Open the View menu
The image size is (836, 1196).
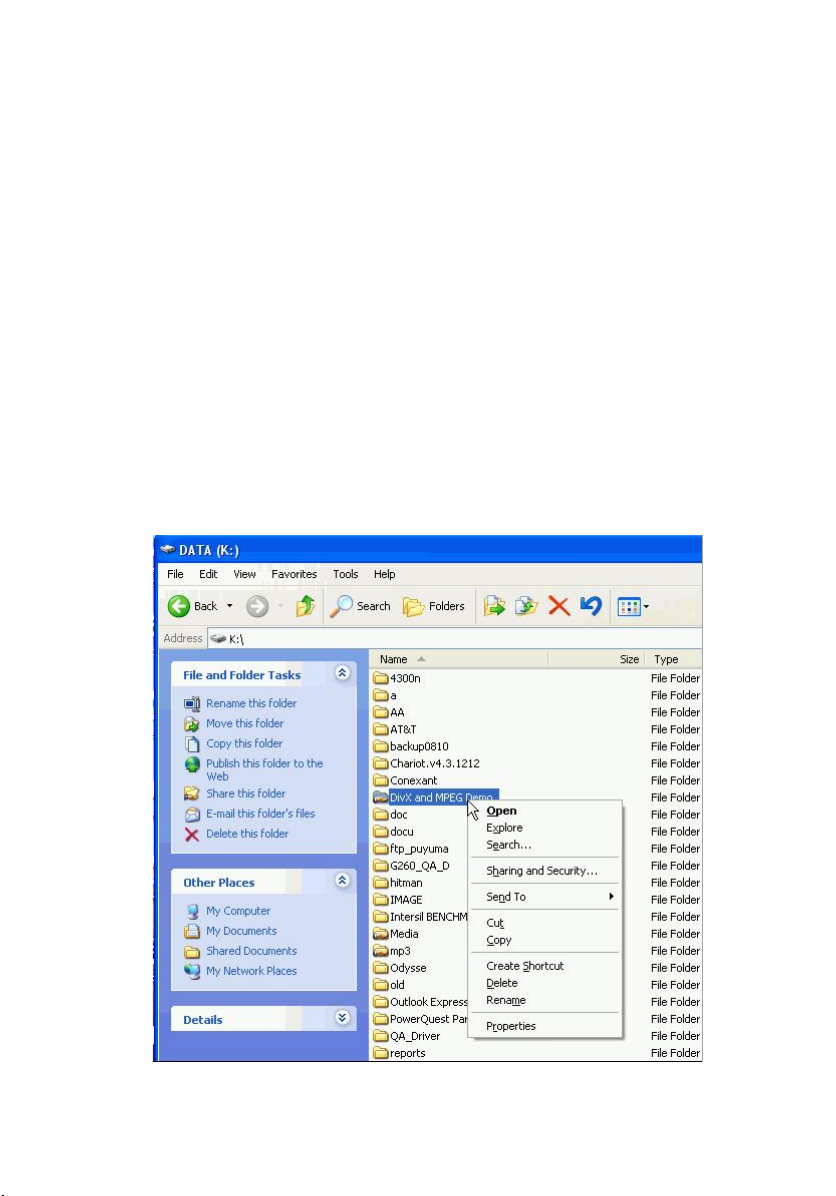[x=245, y=574]
